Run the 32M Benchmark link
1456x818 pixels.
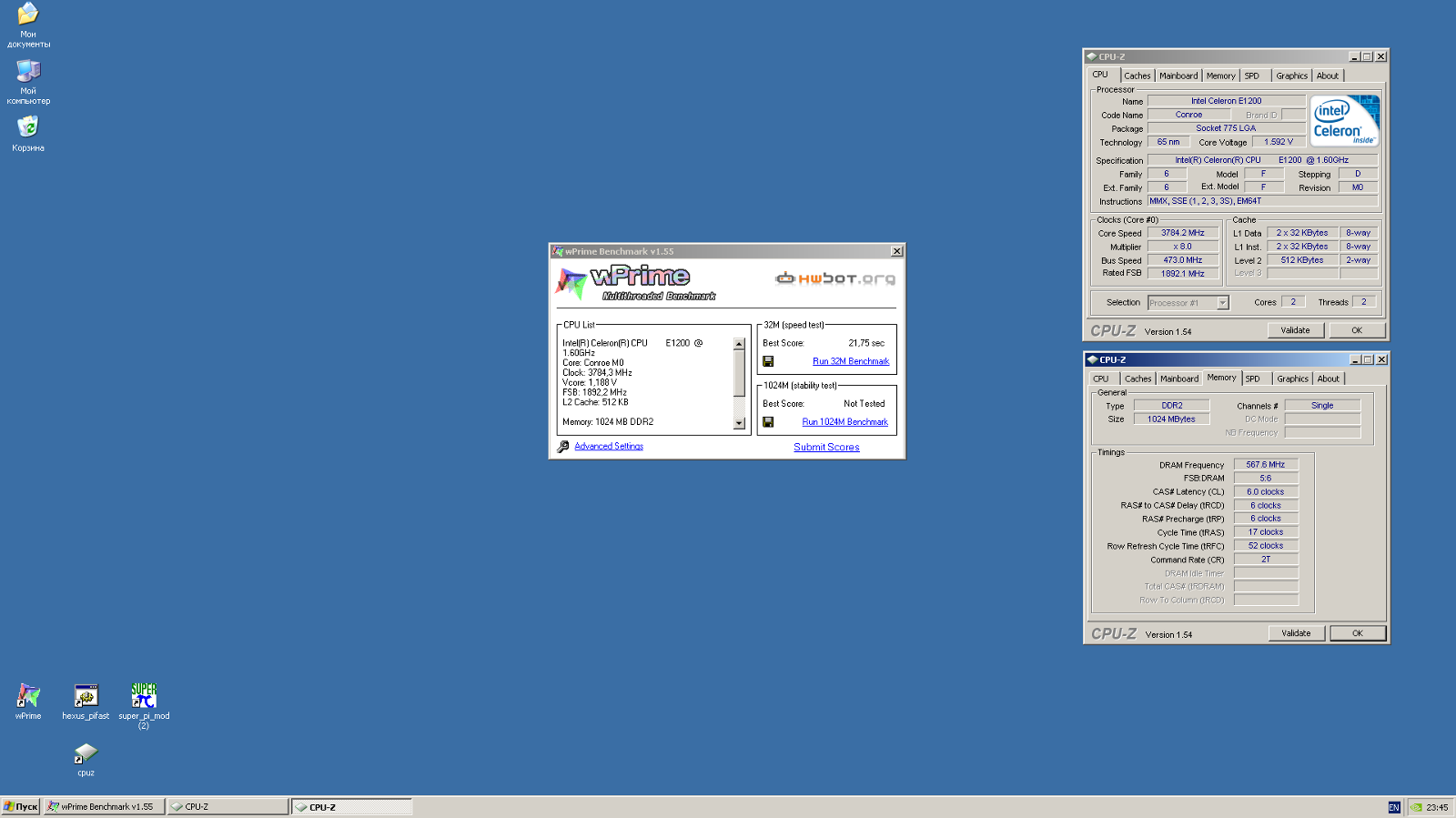pos(851,361)
